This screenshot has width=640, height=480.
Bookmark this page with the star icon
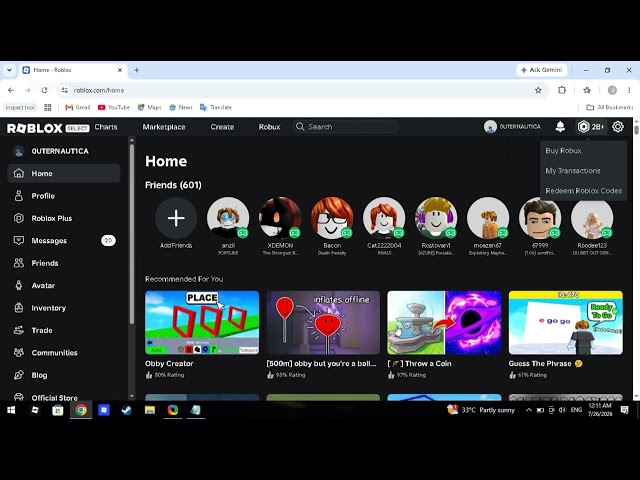538,90
